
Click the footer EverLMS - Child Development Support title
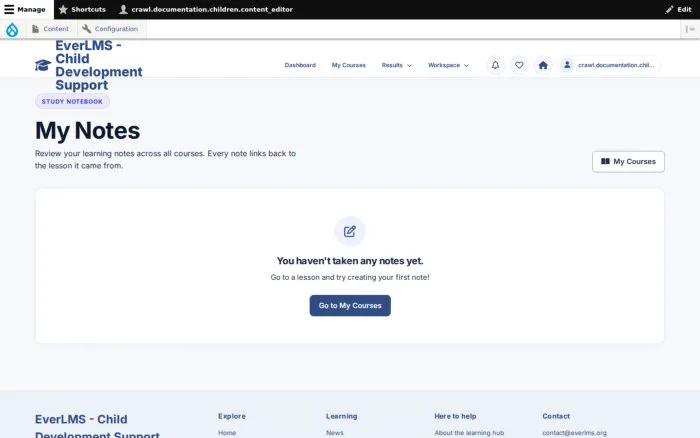coord(97,426)
